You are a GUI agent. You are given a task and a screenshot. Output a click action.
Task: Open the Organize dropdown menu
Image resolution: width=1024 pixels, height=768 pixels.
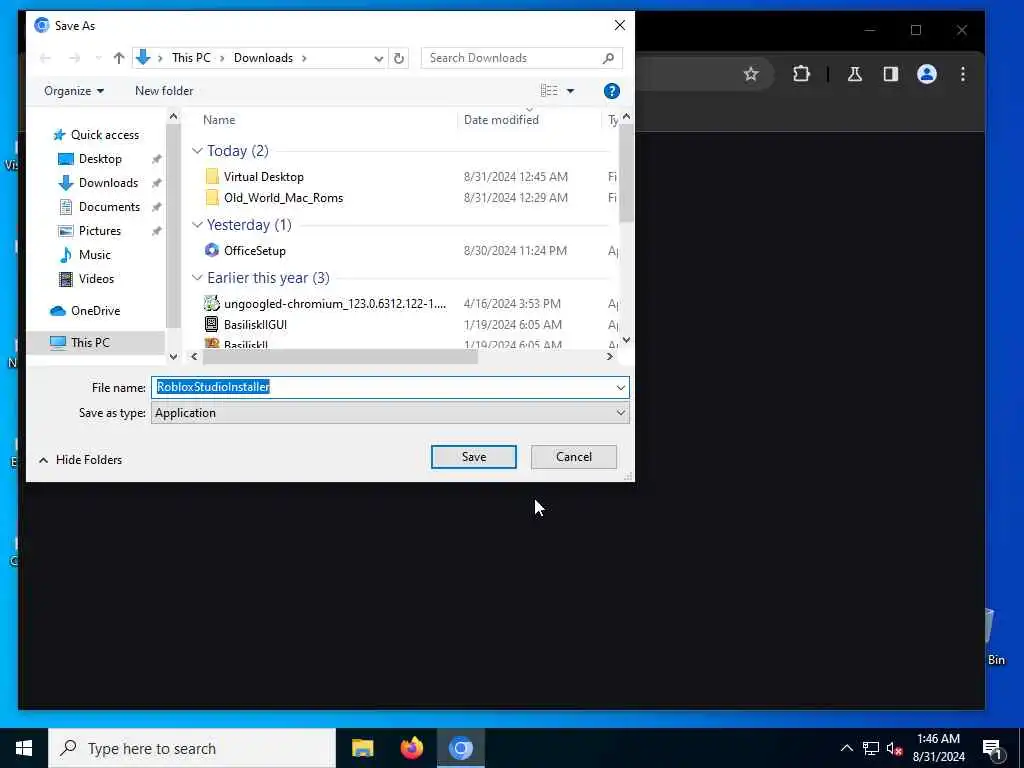point(74,91)
